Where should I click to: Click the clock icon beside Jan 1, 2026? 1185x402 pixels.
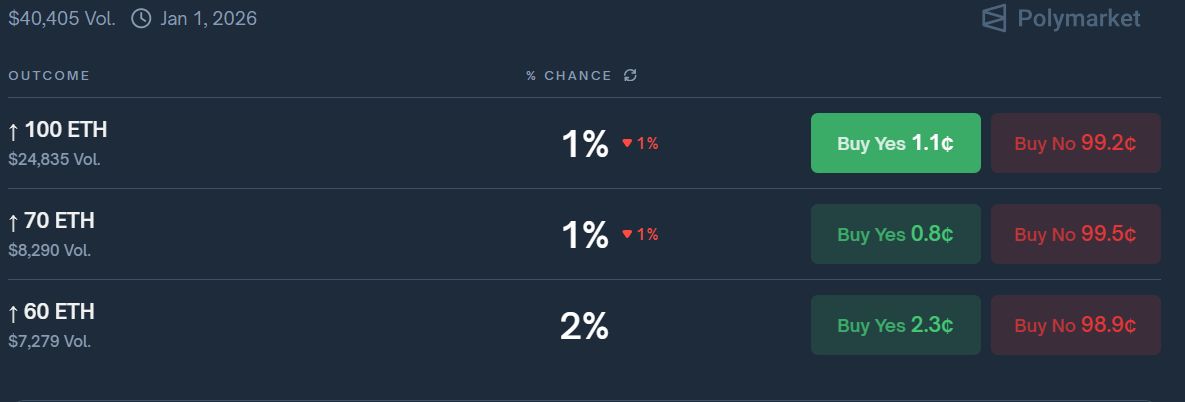point(141,18)
